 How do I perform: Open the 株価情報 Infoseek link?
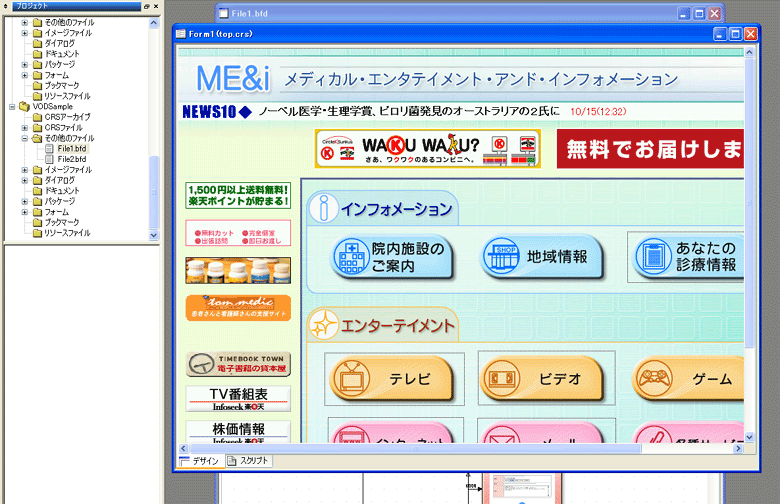tap(238, 432)
